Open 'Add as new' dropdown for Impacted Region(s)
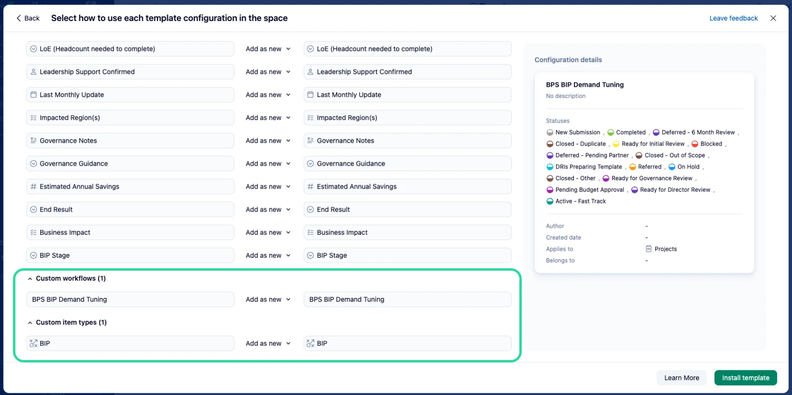 [x=268, y=118]
